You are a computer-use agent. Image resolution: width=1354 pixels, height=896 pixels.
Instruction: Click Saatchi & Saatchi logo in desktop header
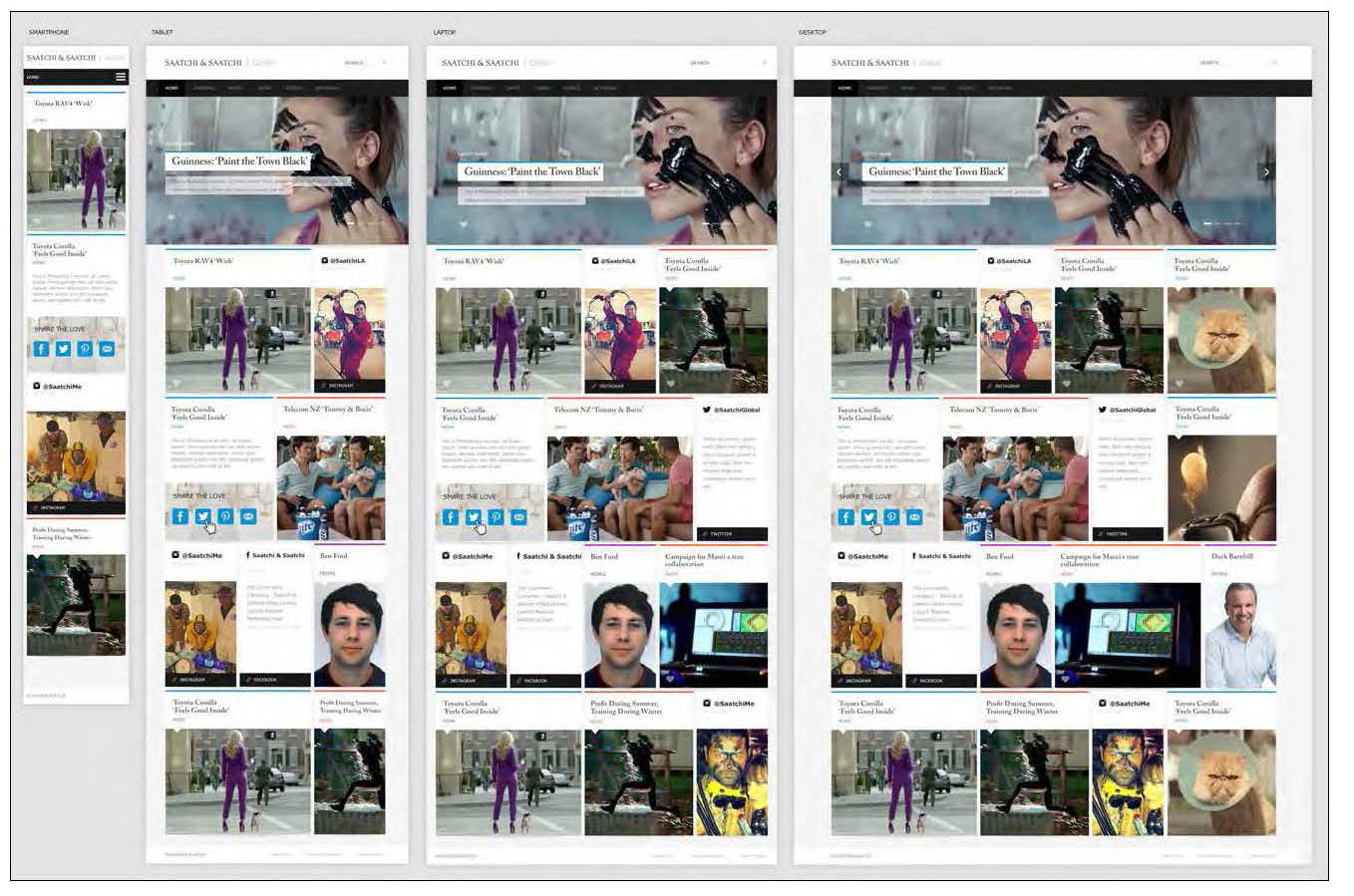tap(870, 63)
